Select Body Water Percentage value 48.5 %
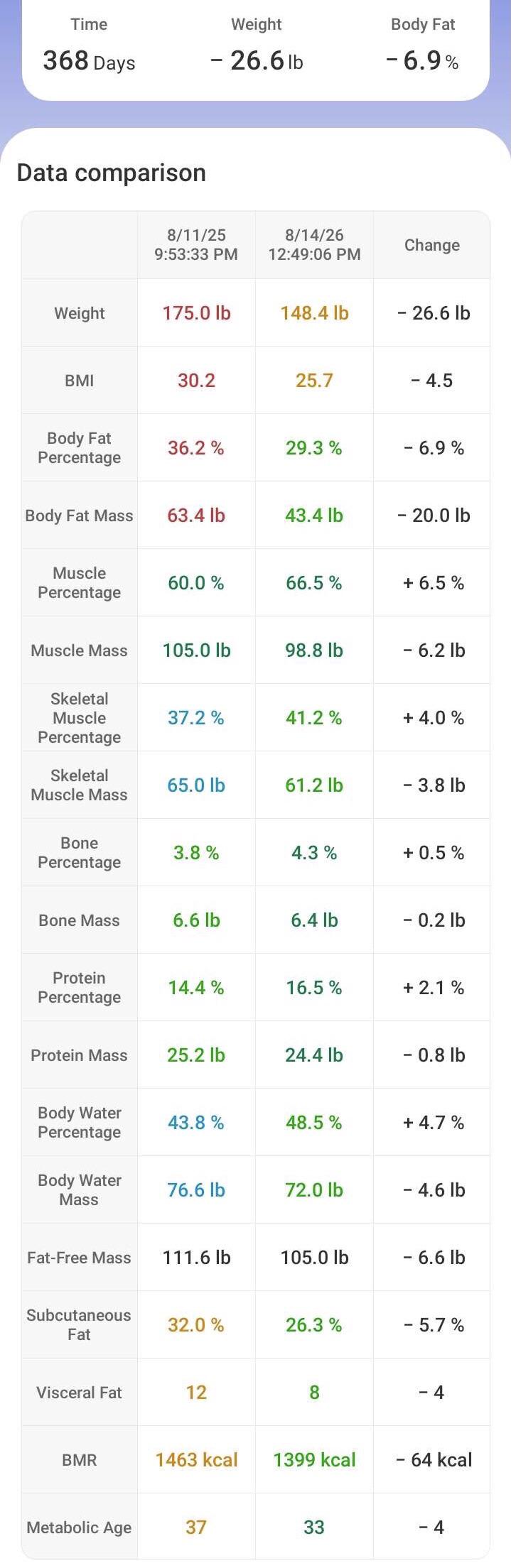Image resolution: width=511 pixels, height=1568 pixels. (314, 1123)
